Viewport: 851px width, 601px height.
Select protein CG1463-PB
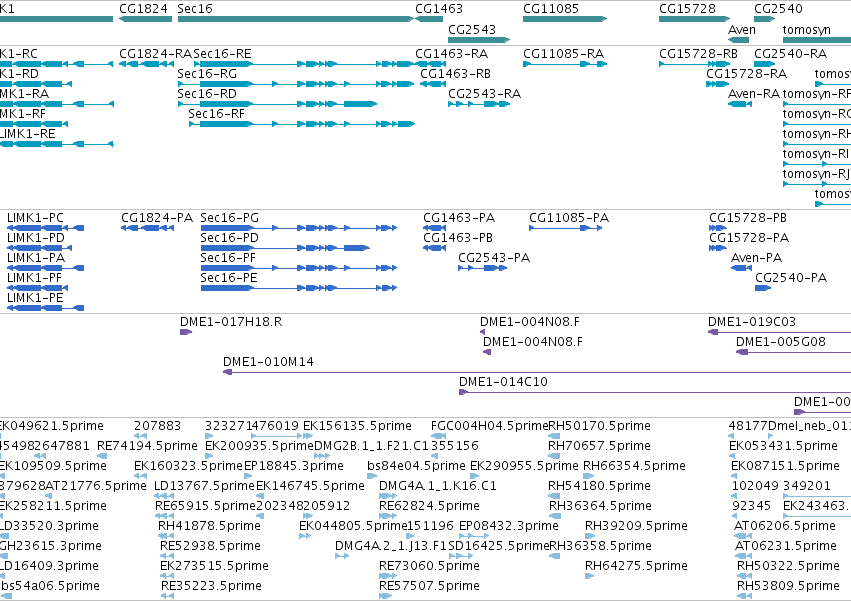458,238
